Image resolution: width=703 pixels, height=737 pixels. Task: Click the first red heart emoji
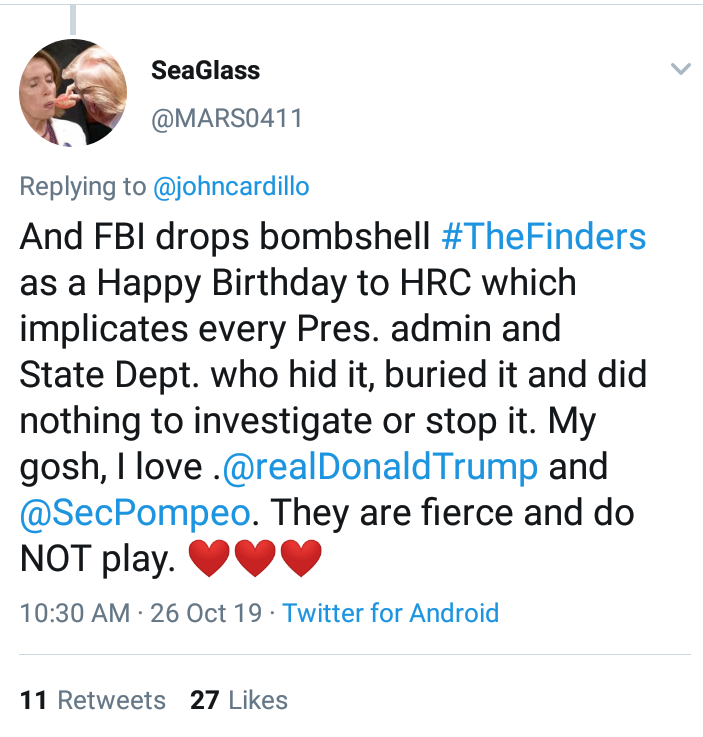pyautogui.click(x=209, y=558)
